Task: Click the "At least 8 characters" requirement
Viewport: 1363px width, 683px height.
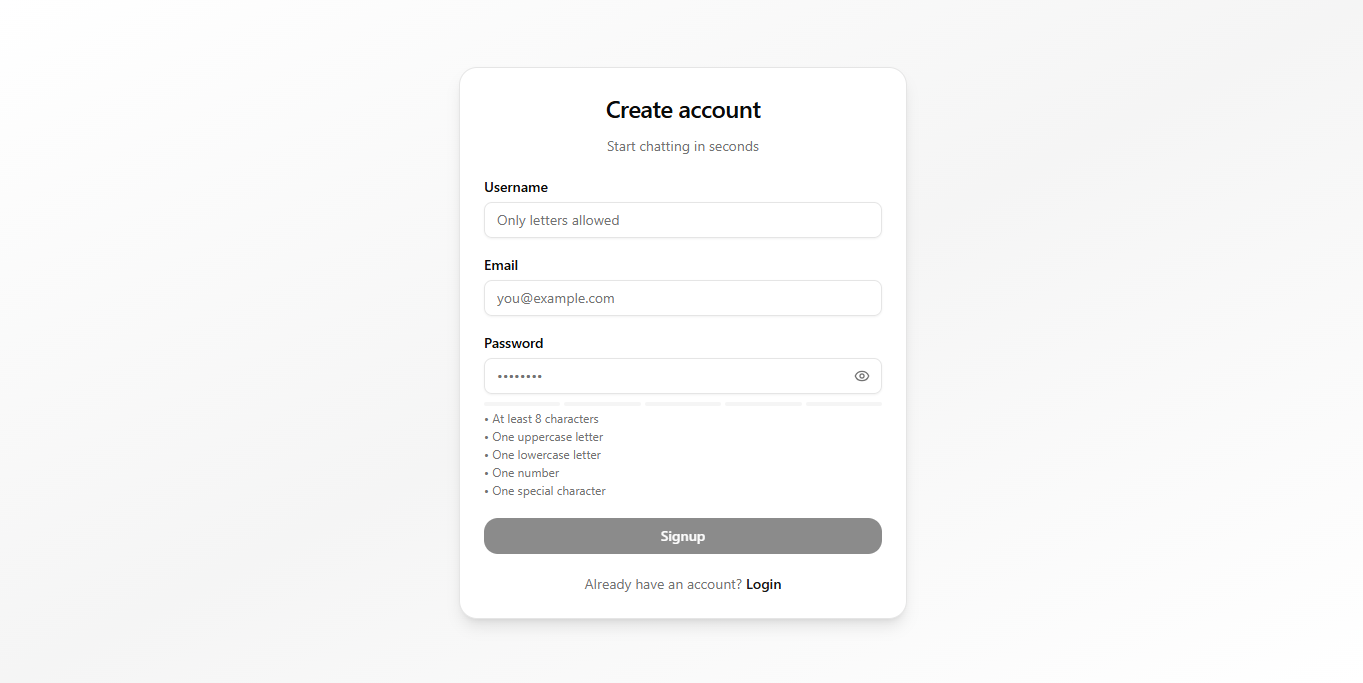Action: (545, 419)
